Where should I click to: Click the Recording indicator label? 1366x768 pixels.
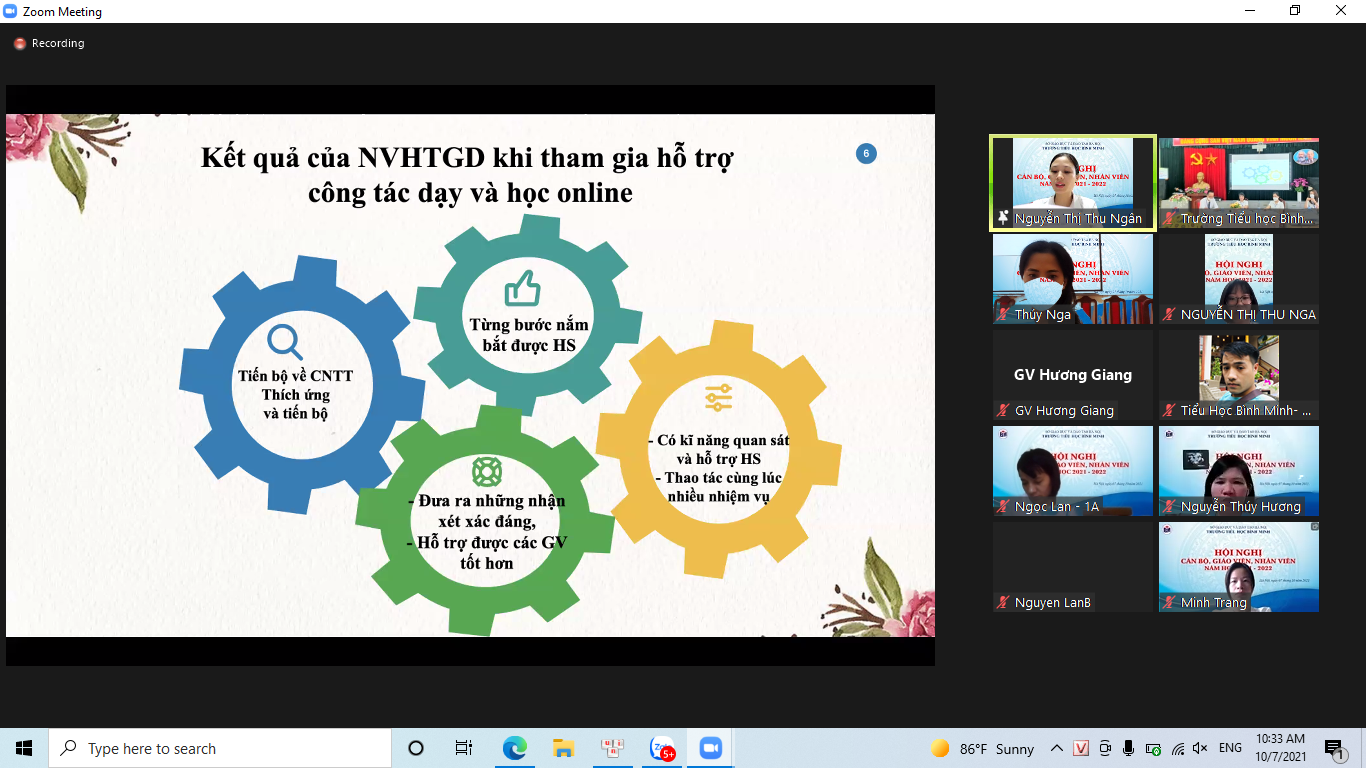58,44
